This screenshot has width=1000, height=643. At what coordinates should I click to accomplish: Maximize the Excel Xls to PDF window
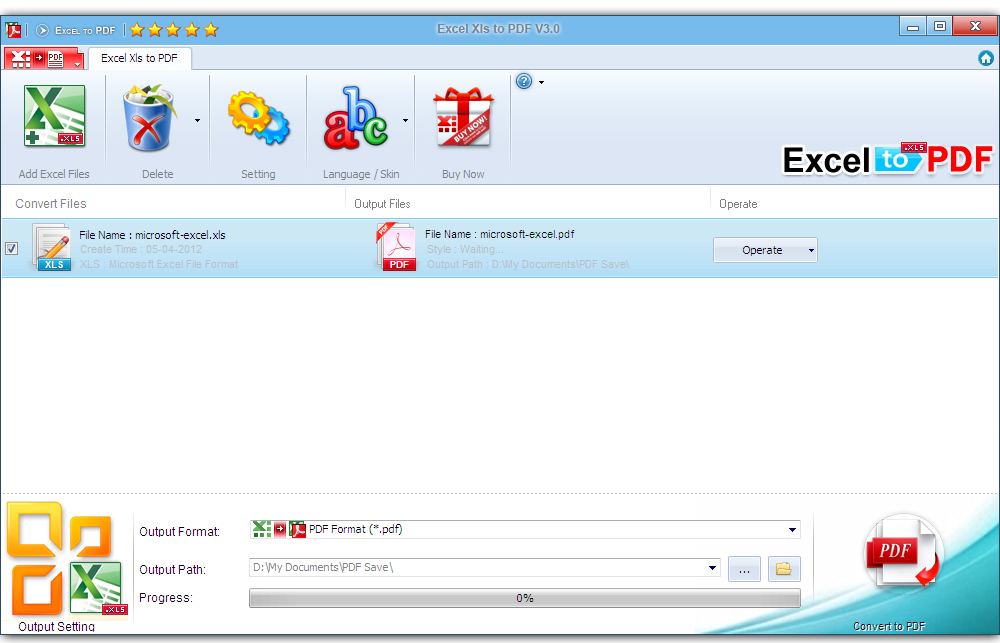coord(939,27)
